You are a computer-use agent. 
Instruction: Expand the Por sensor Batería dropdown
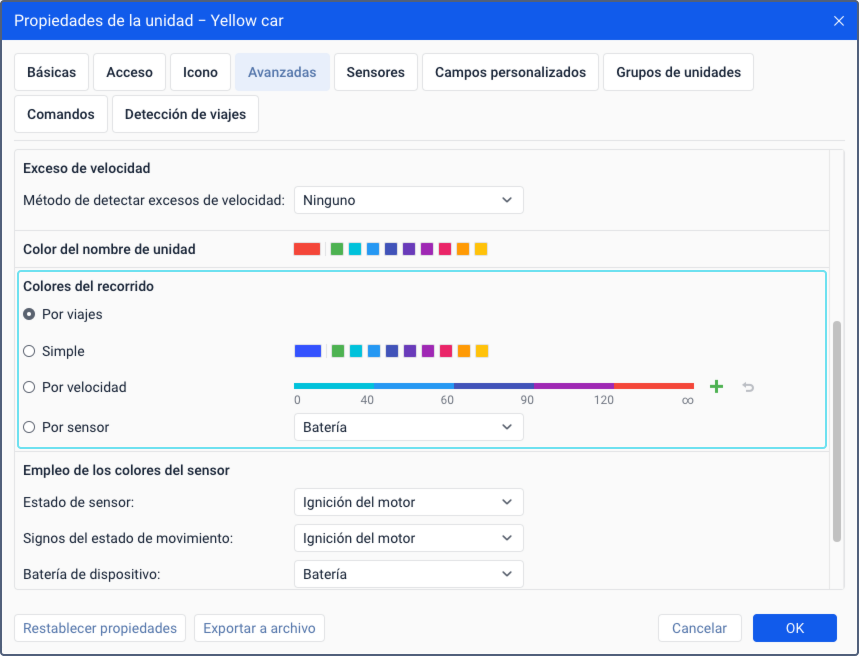(x=409, y=427)
